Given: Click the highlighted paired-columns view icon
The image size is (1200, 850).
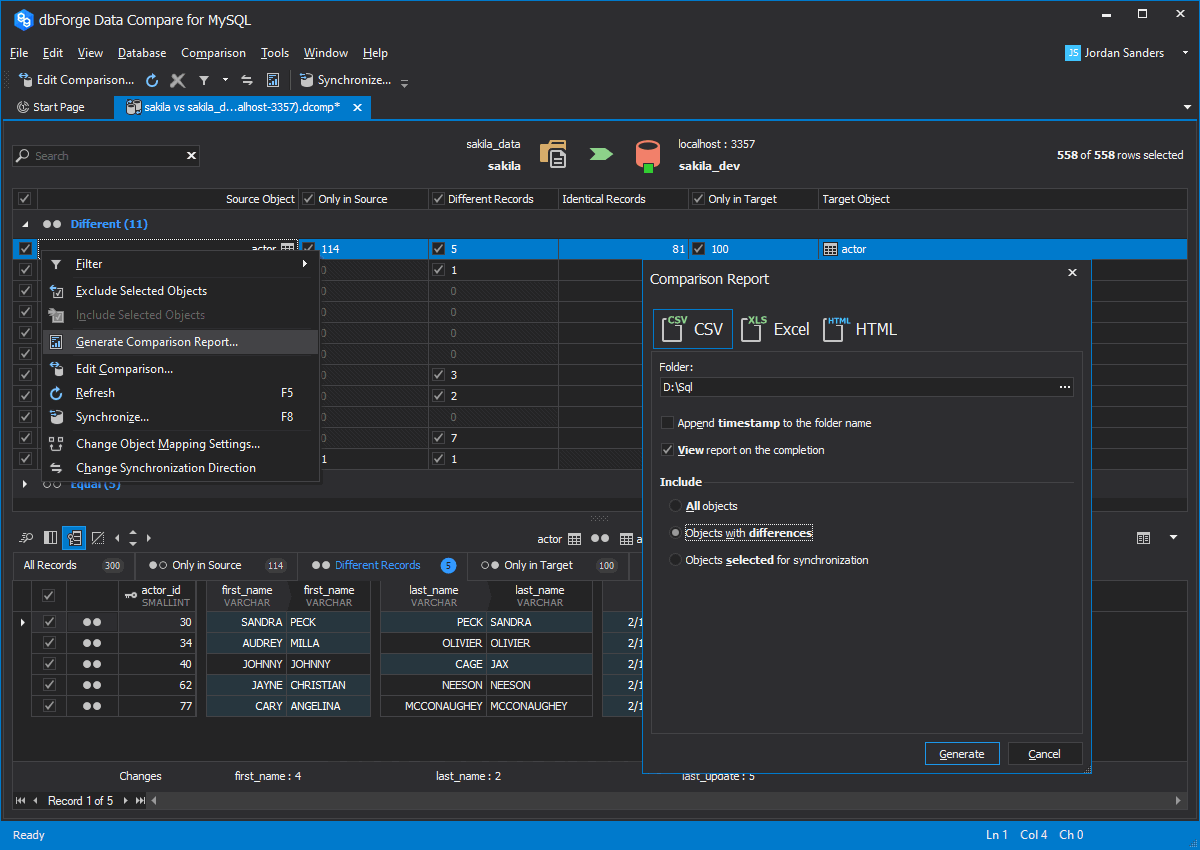Looking at the screenshot, I should [x=74, y=538].
